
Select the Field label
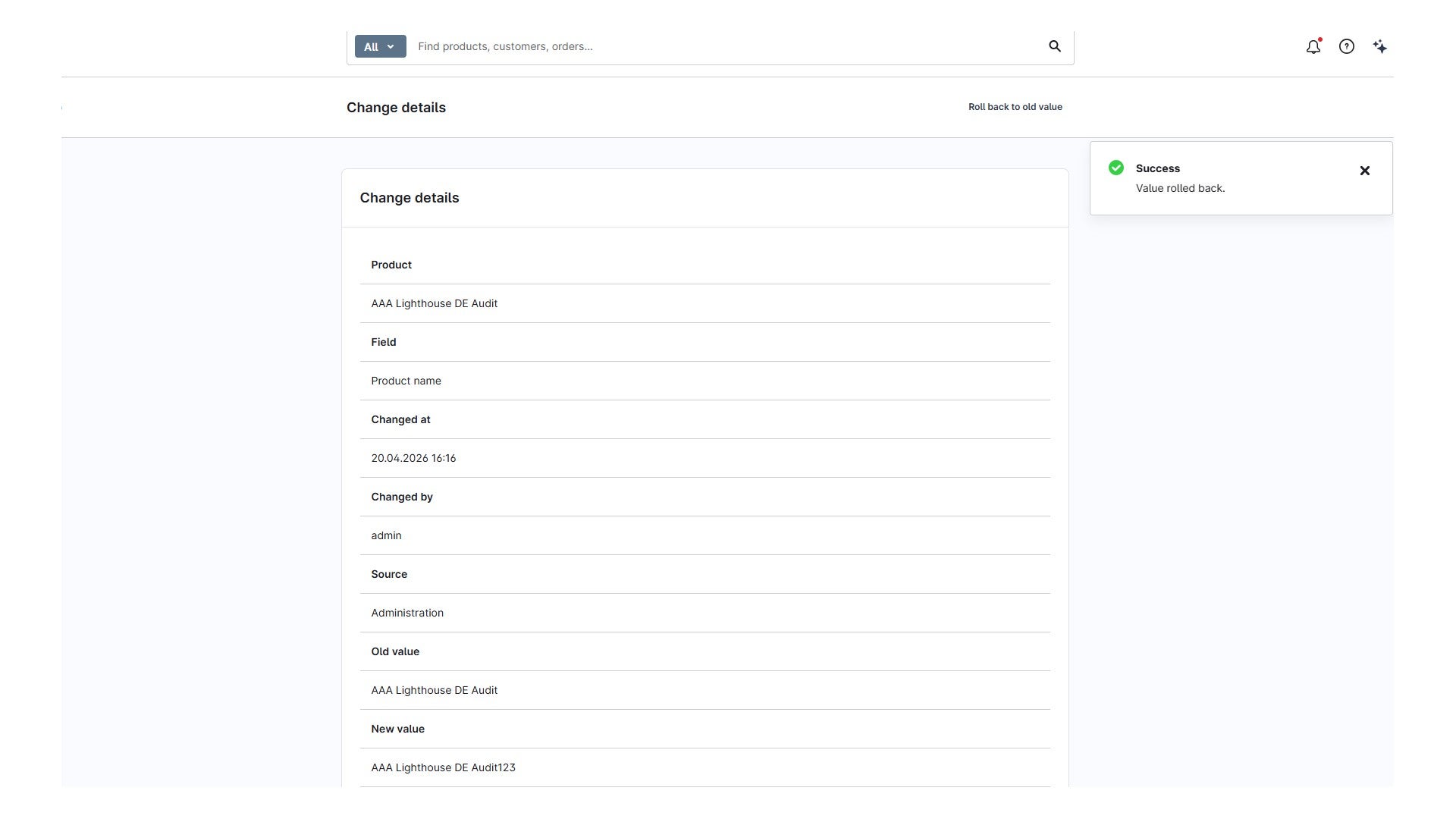pos(384,342)
